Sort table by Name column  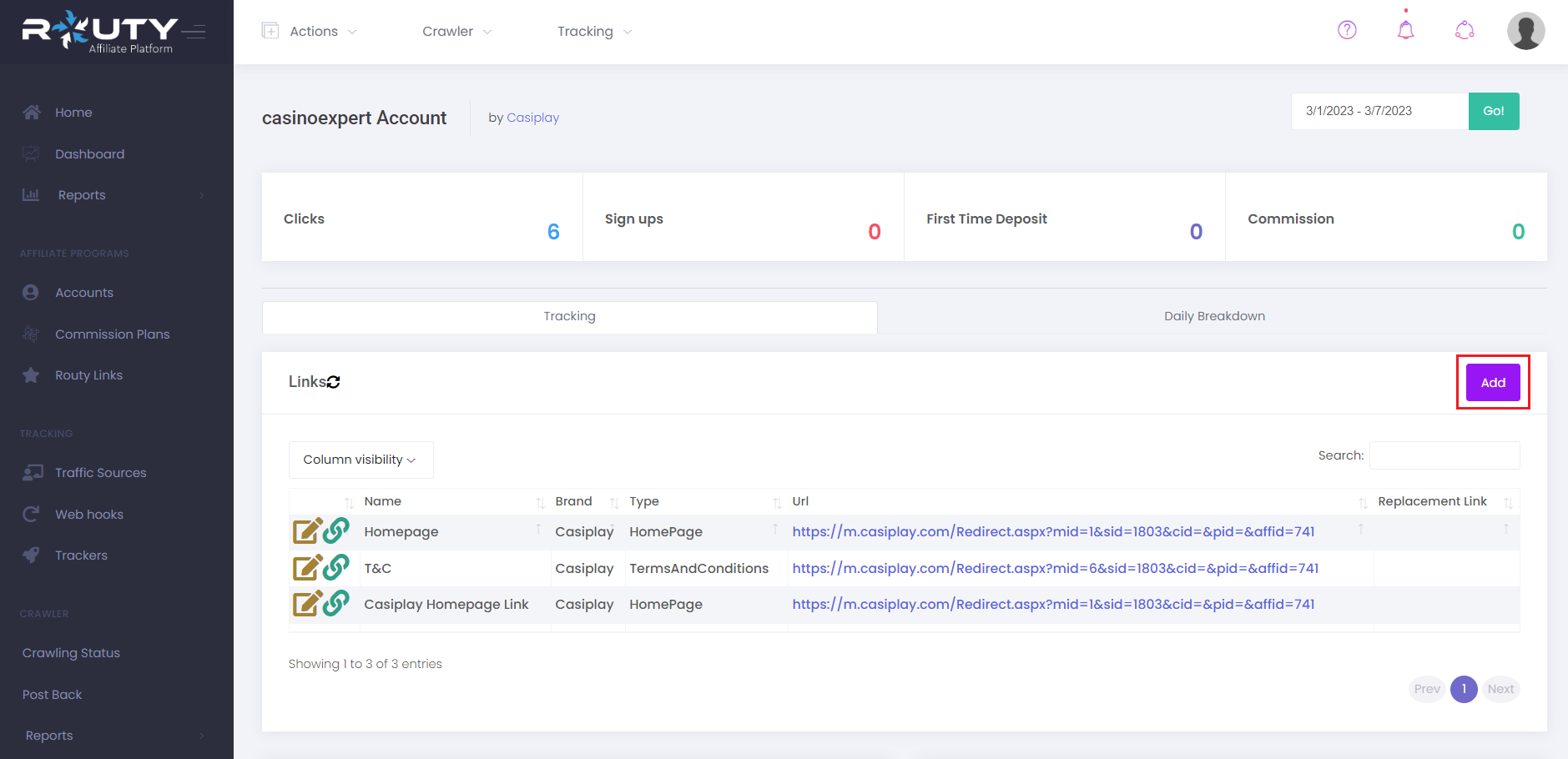click(454, 501)
